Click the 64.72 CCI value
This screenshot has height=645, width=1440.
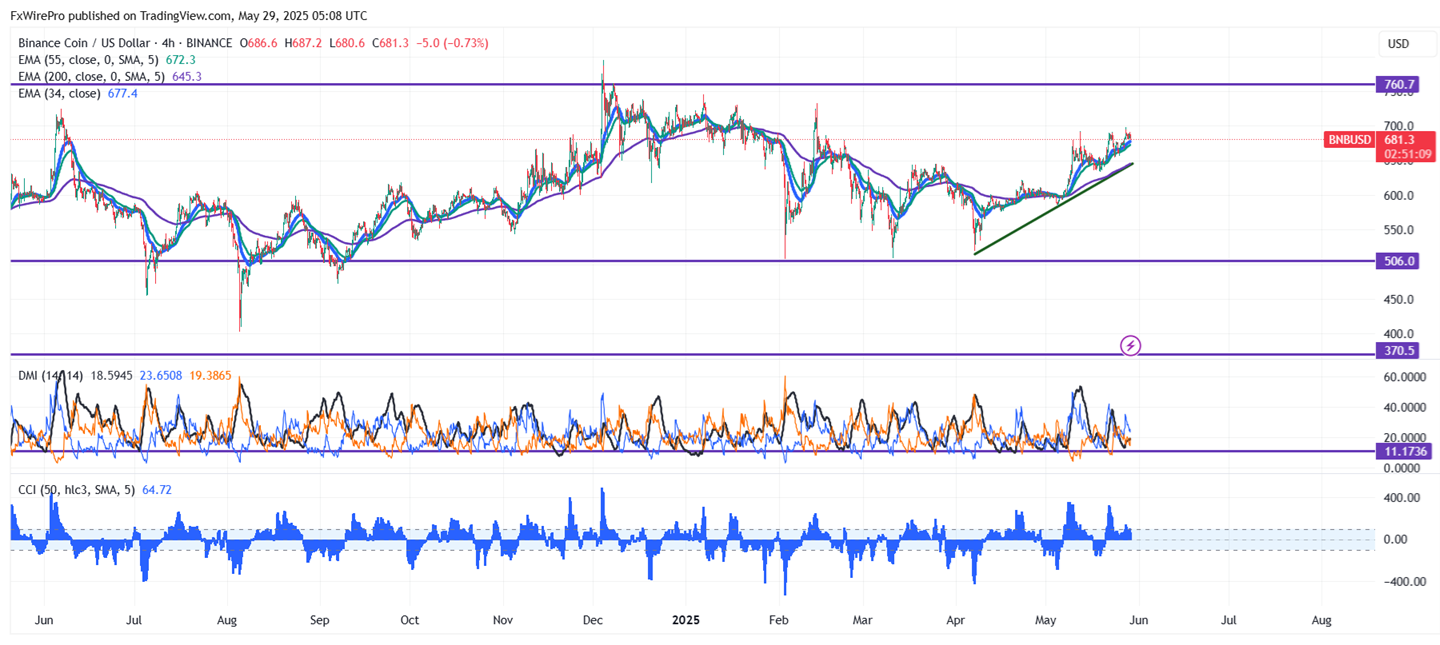click(158, 490)
